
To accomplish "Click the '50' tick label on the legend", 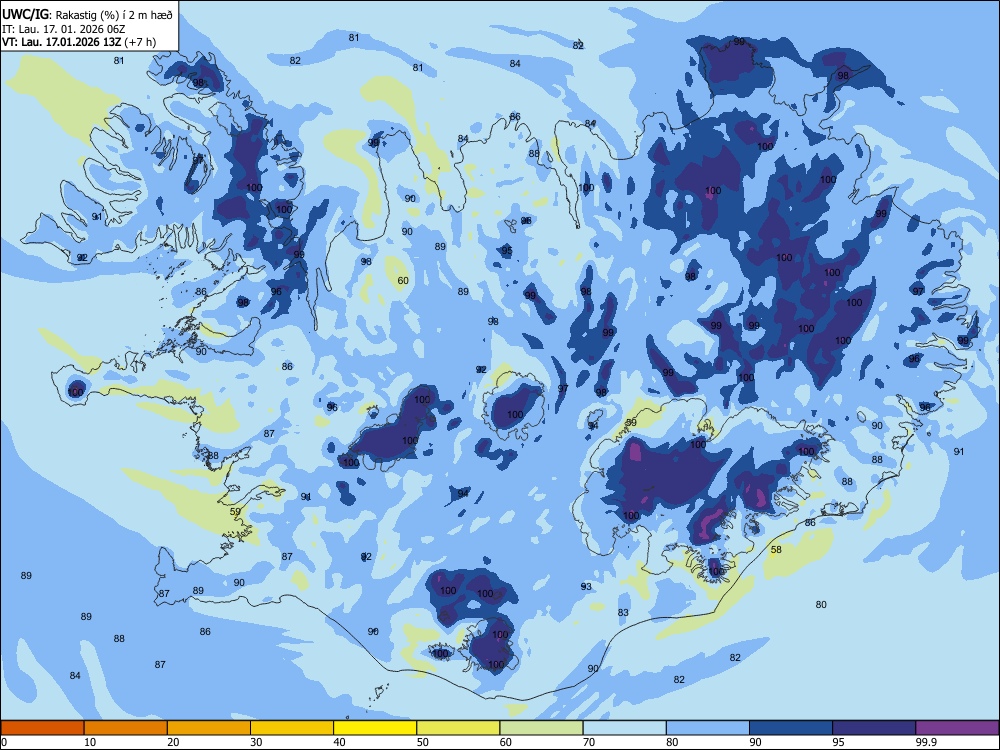I will (x=423, y=742).
